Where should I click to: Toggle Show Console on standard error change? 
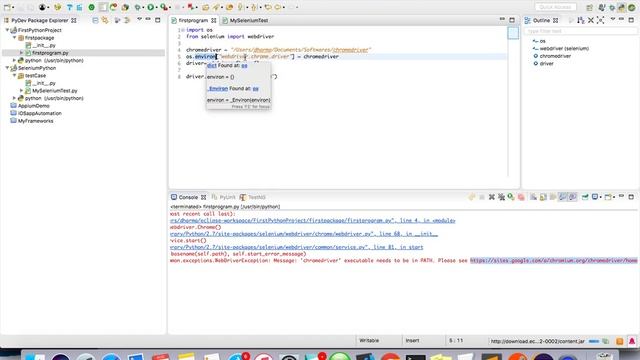click(x=573, y=197)
